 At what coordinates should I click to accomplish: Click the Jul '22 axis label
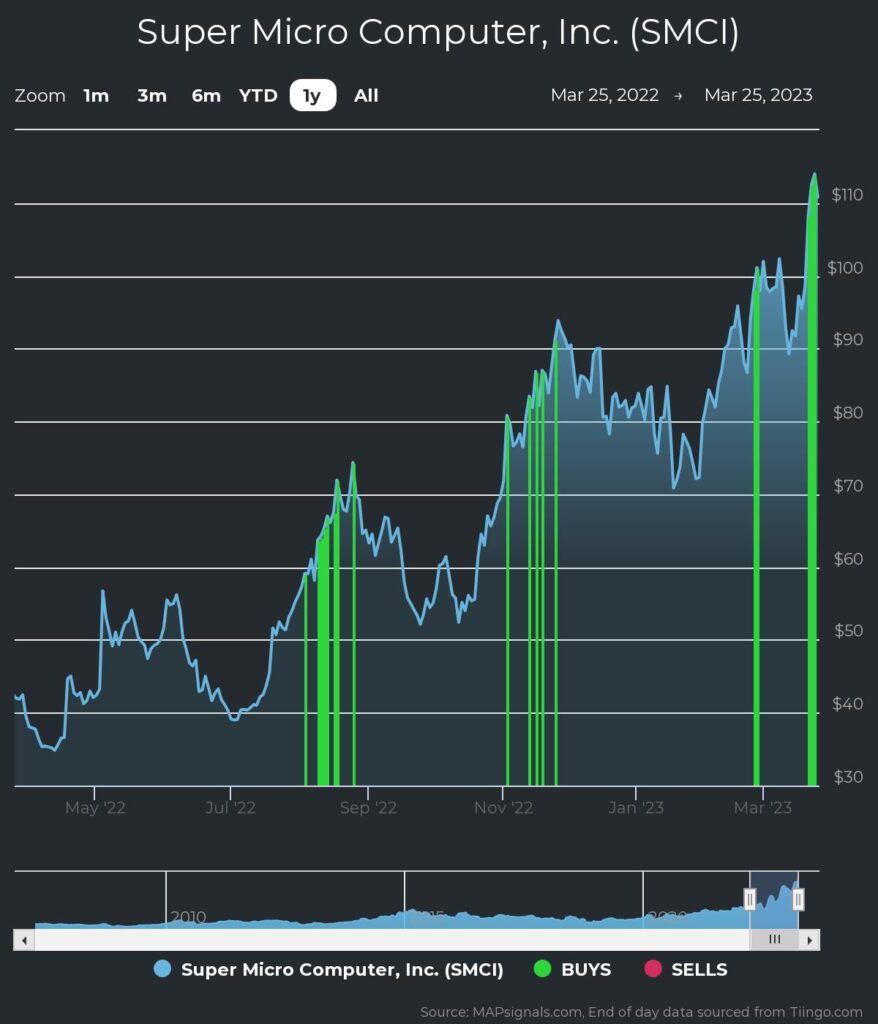(x=230, y=808)
